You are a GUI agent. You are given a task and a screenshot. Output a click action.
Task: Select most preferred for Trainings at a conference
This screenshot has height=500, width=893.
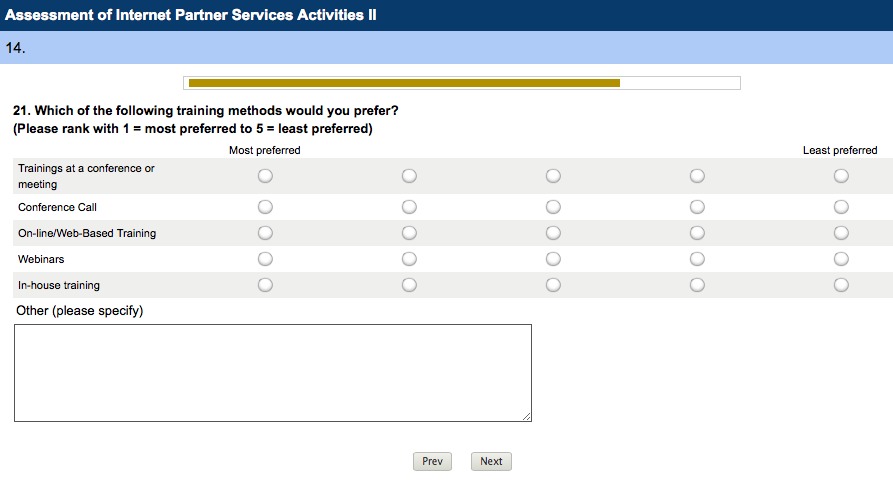click(265, 176)
